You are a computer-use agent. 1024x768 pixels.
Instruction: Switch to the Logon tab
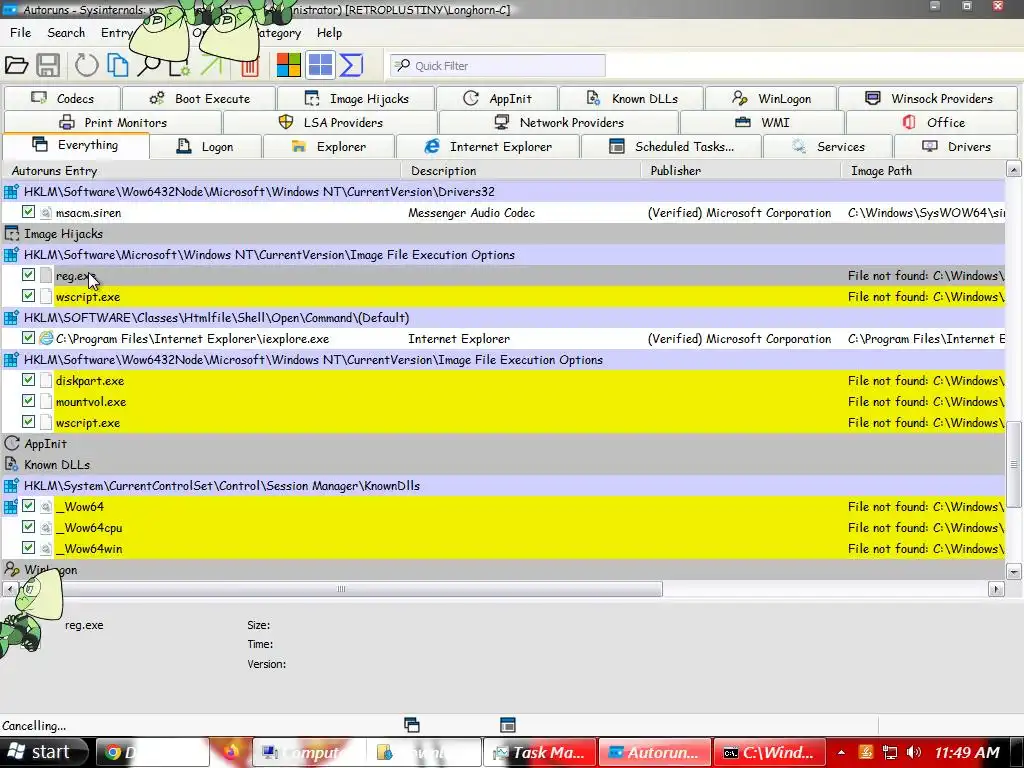(205, 147)
